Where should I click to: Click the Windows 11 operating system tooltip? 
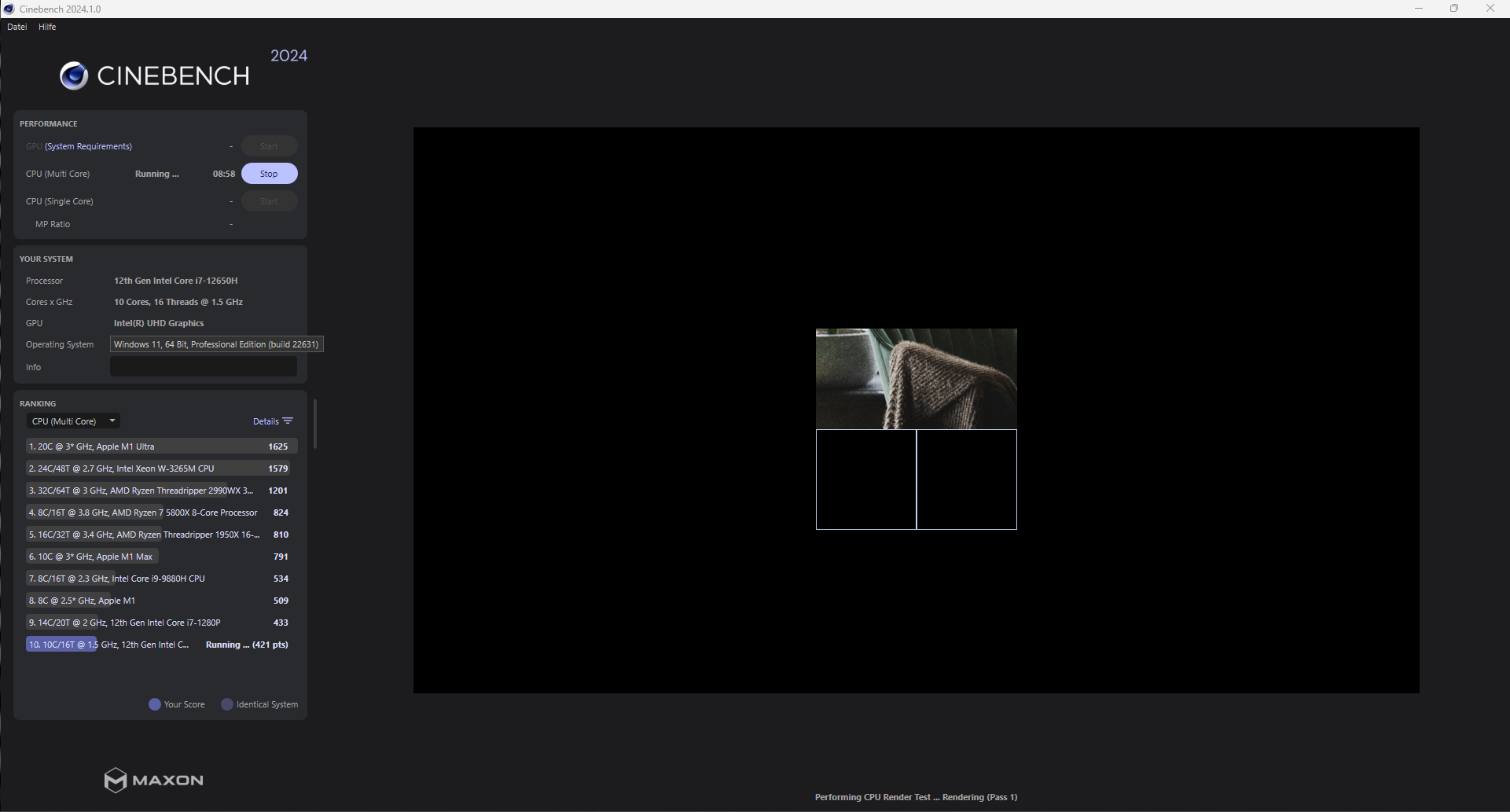click(x=216, y=344)
